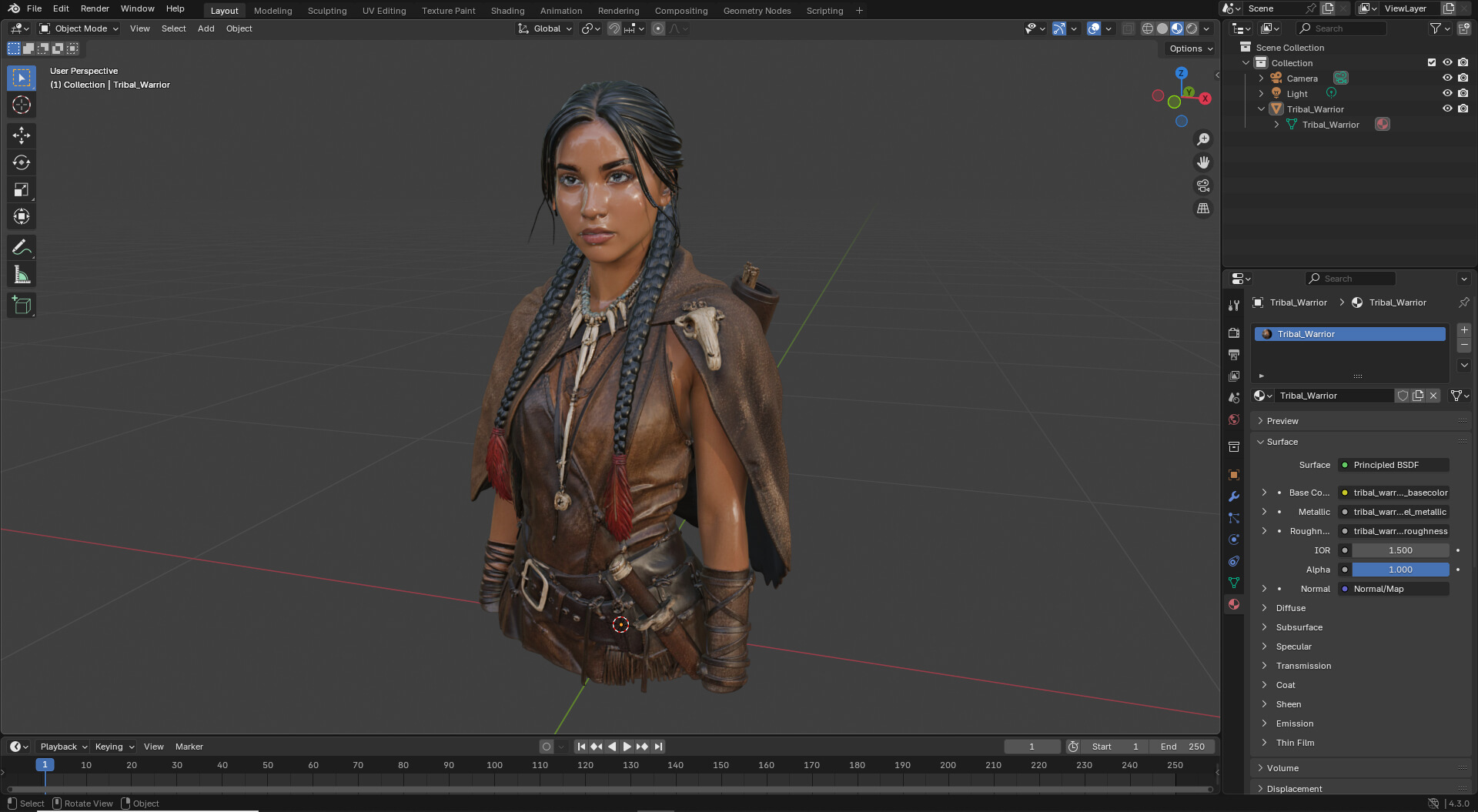Screen dimensions: 1478x812
Task: Open the Options dropdown in viewport
Action: 1190,48
